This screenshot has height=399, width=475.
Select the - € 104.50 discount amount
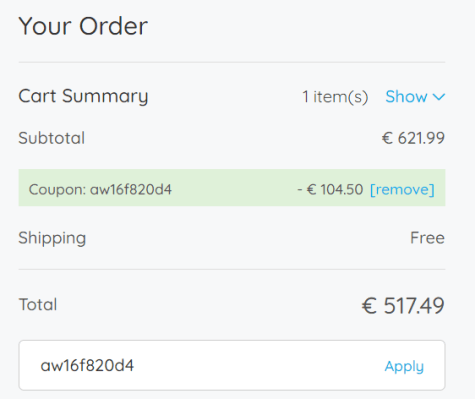tap(330, 190)
